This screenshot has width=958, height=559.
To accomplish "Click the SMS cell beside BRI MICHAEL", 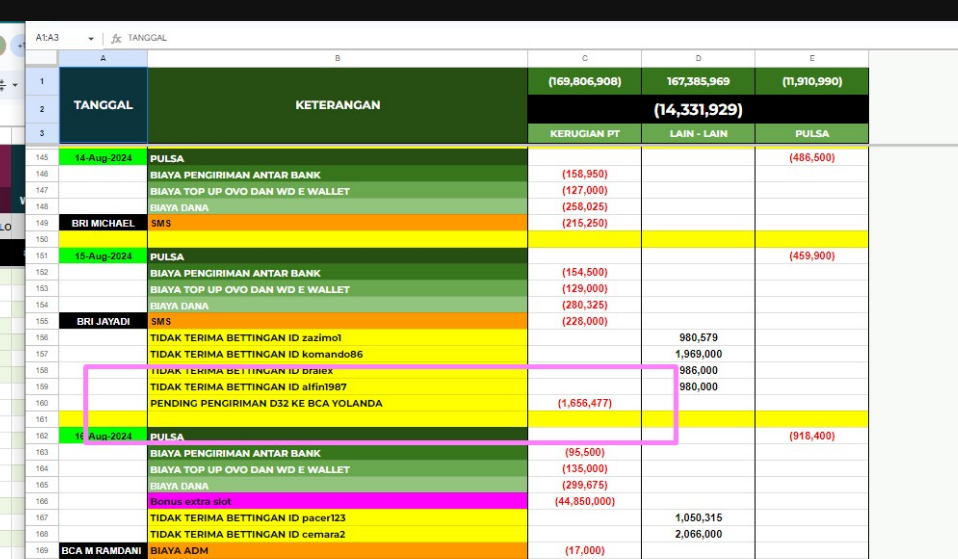I will (x=337, y=223).
